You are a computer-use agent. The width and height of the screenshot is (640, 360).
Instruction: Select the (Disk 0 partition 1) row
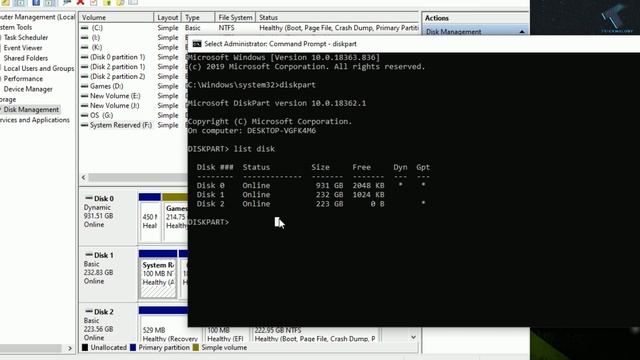(x=118, y=57)
